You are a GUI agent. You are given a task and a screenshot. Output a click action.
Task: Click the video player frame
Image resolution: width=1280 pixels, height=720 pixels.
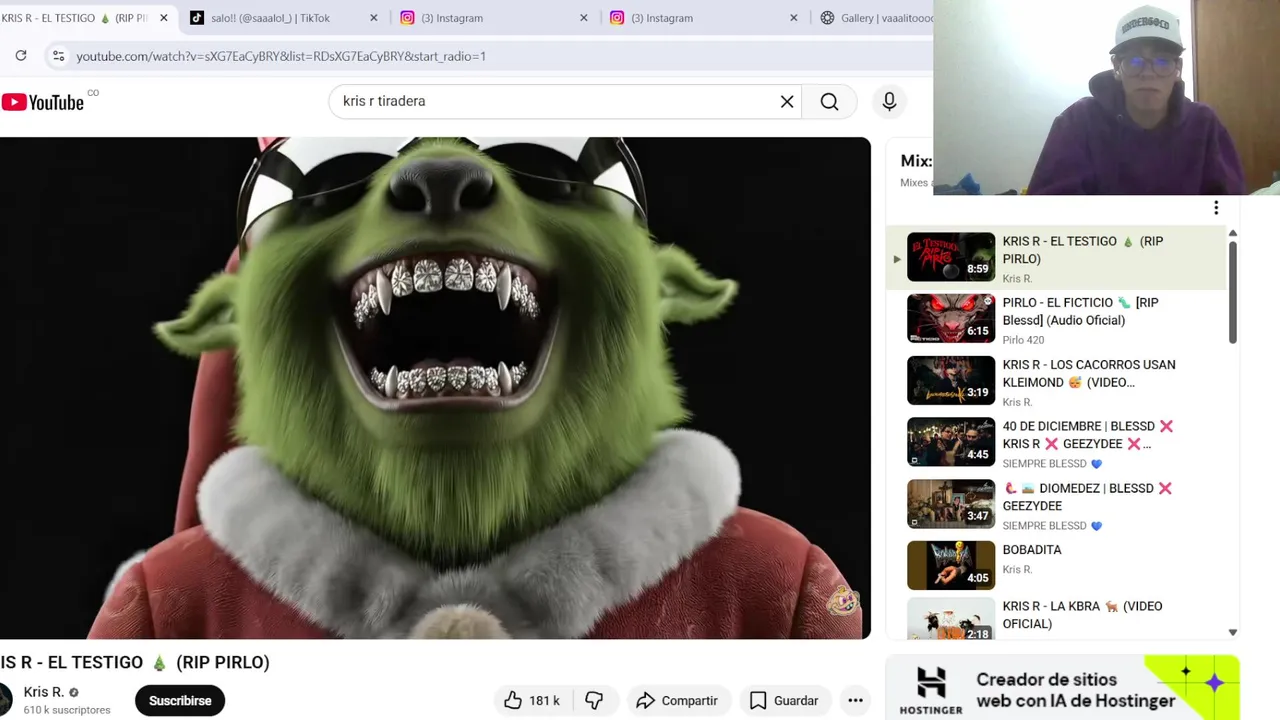[435, 388]
